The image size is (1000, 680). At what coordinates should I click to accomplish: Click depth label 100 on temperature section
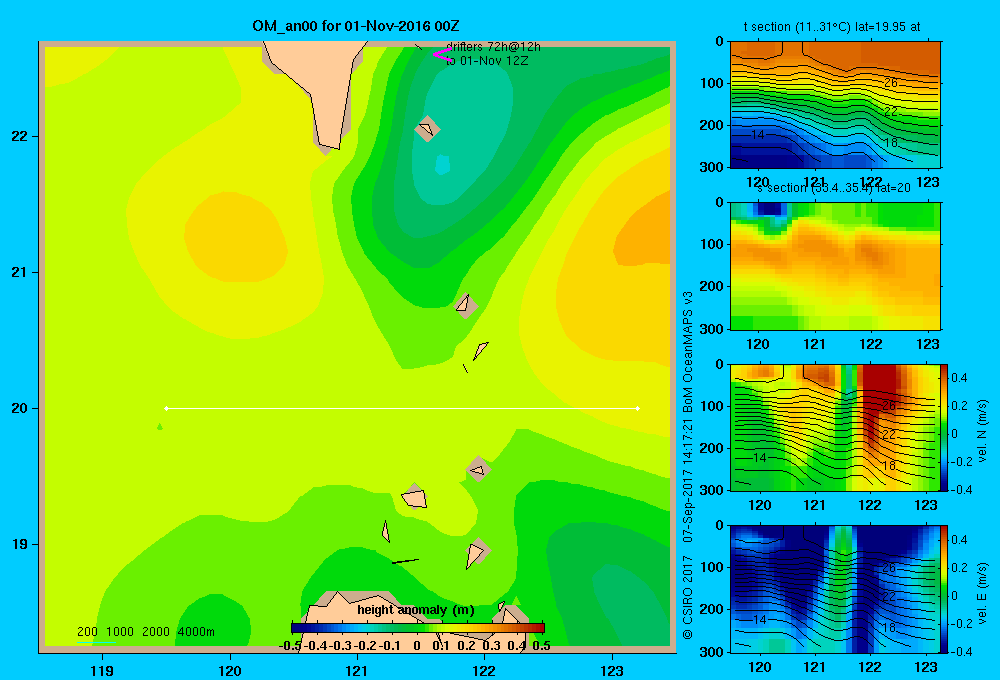pyautogui.click(x=712, y=83)
